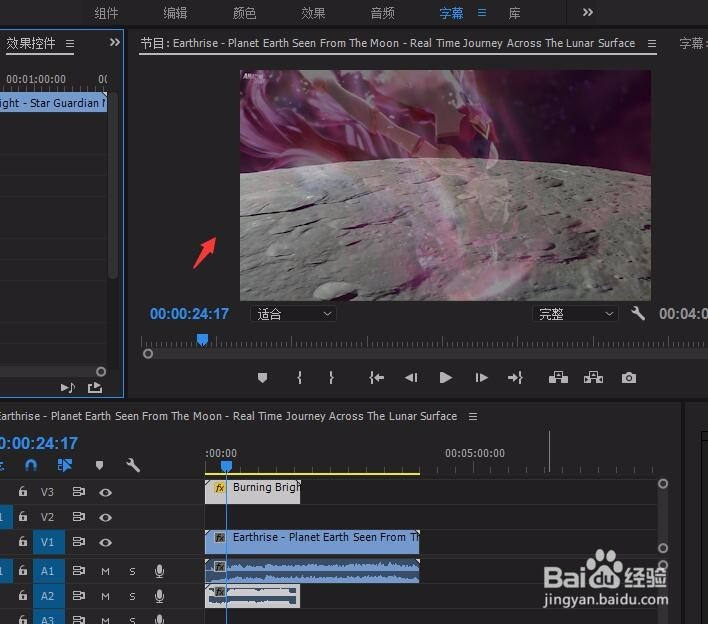708x624 pixels.
Task: Hide V2 track output eye
Action: (x=105, y=517)
